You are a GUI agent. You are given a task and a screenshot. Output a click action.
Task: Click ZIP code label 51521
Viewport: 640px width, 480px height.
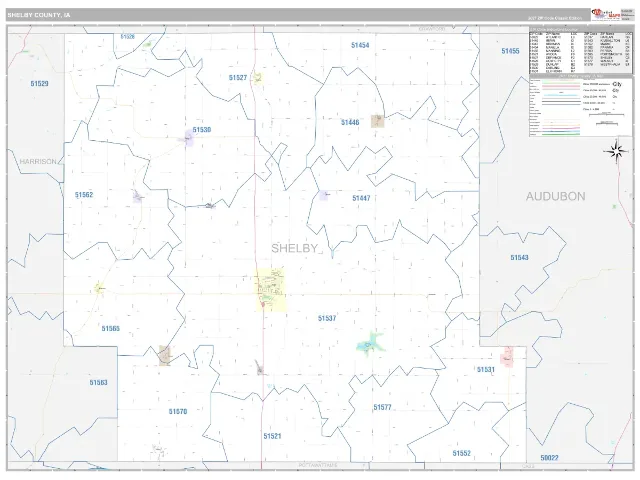point(273,436)
